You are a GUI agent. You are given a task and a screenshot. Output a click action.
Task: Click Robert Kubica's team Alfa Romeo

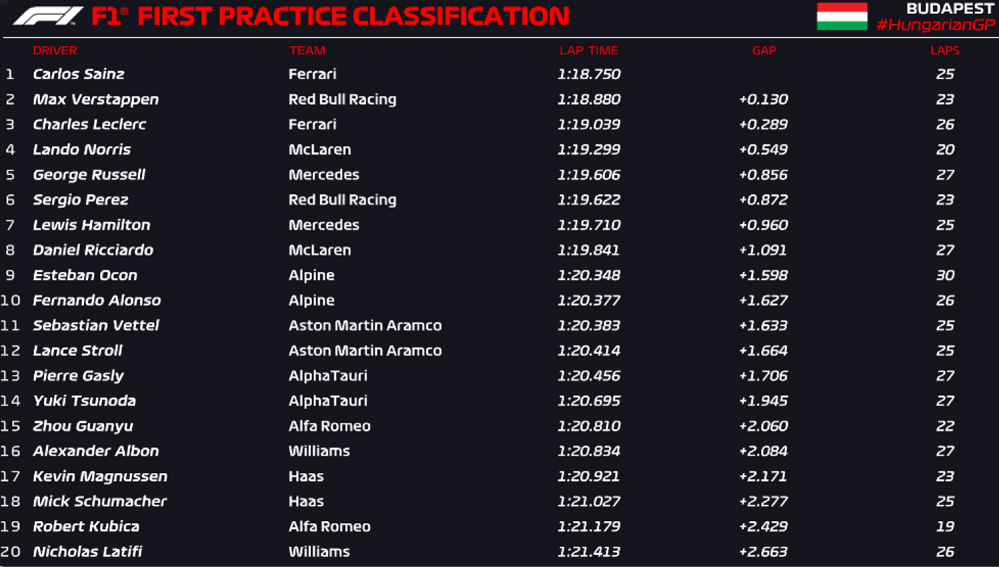[x=329, y=527]
